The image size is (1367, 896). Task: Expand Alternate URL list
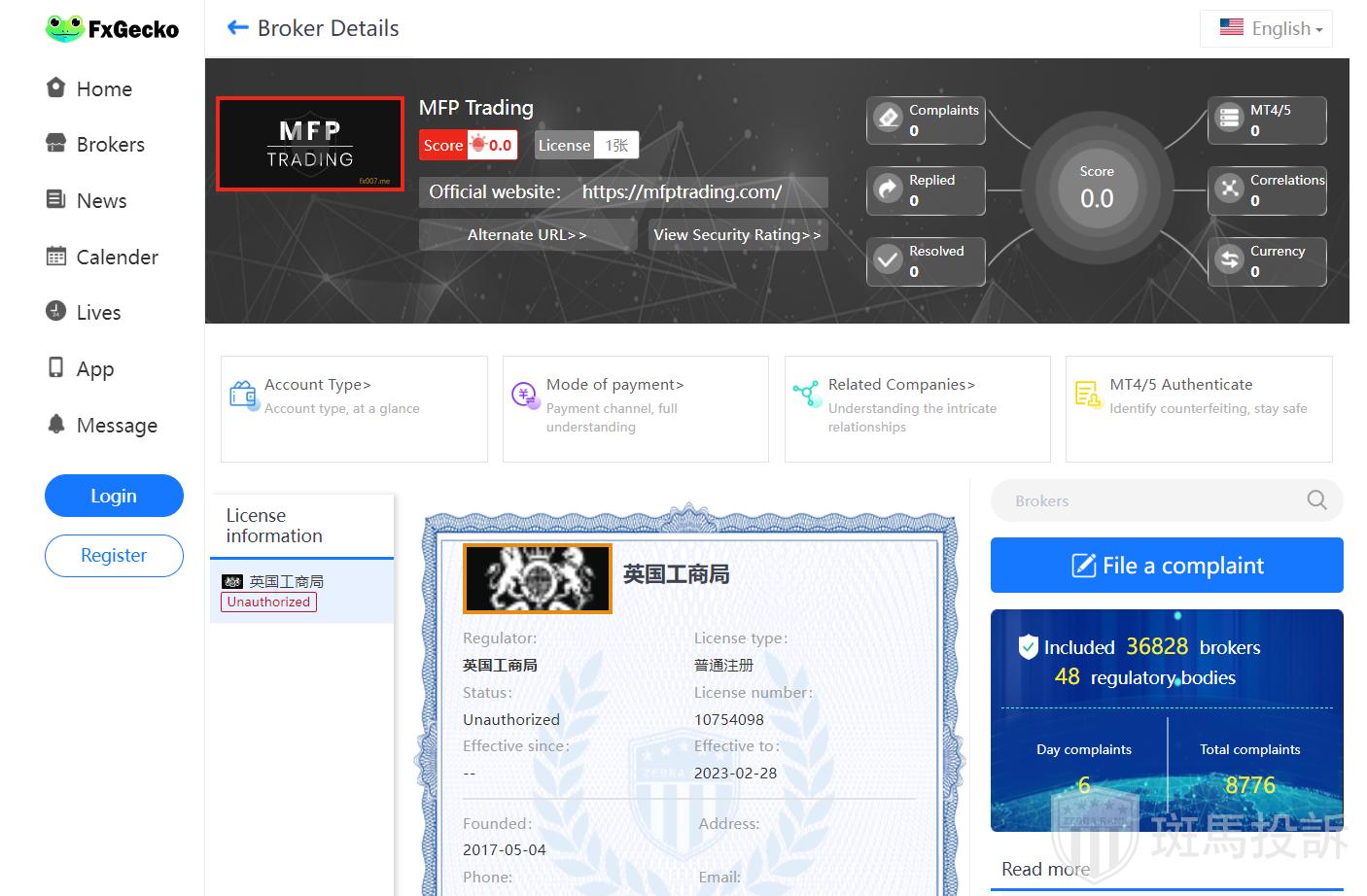tap(527, 235)
